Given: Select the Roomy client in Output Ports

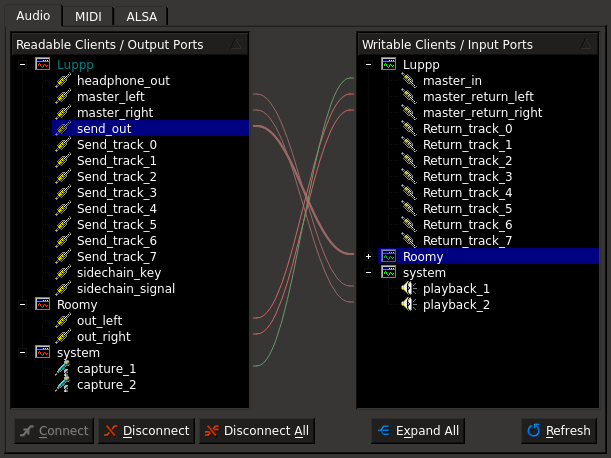Looking at the screenshot, I should (x=77, y=305).
